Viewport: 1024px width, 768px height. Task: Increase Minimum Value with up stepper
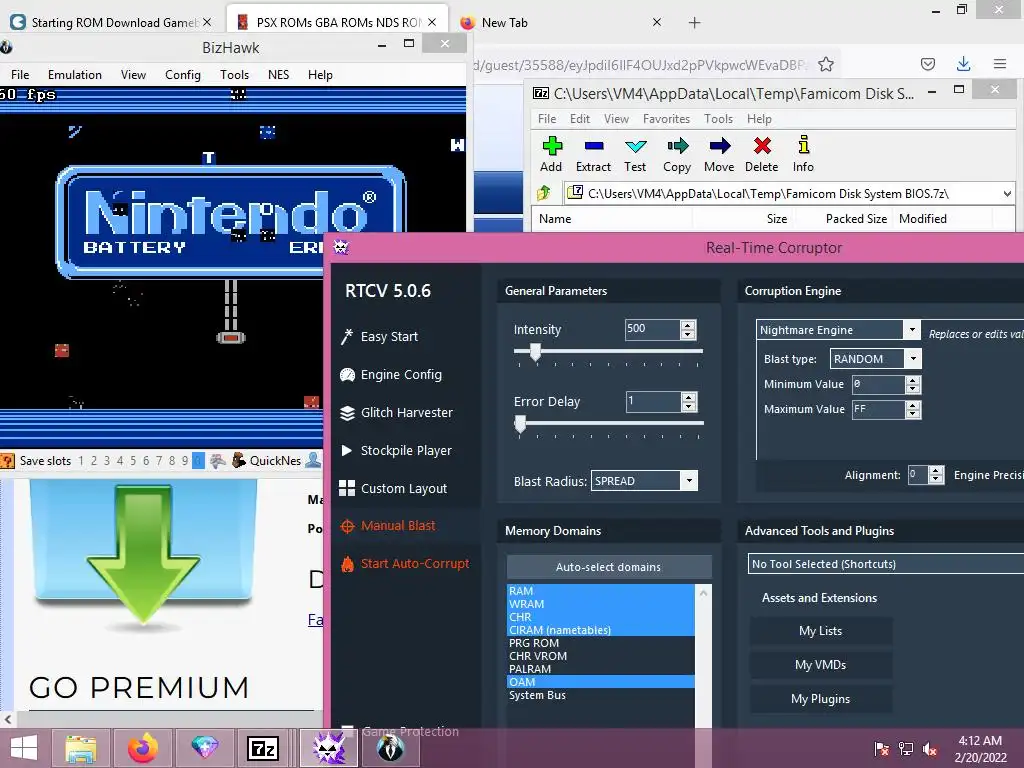[x=913, y=379]
